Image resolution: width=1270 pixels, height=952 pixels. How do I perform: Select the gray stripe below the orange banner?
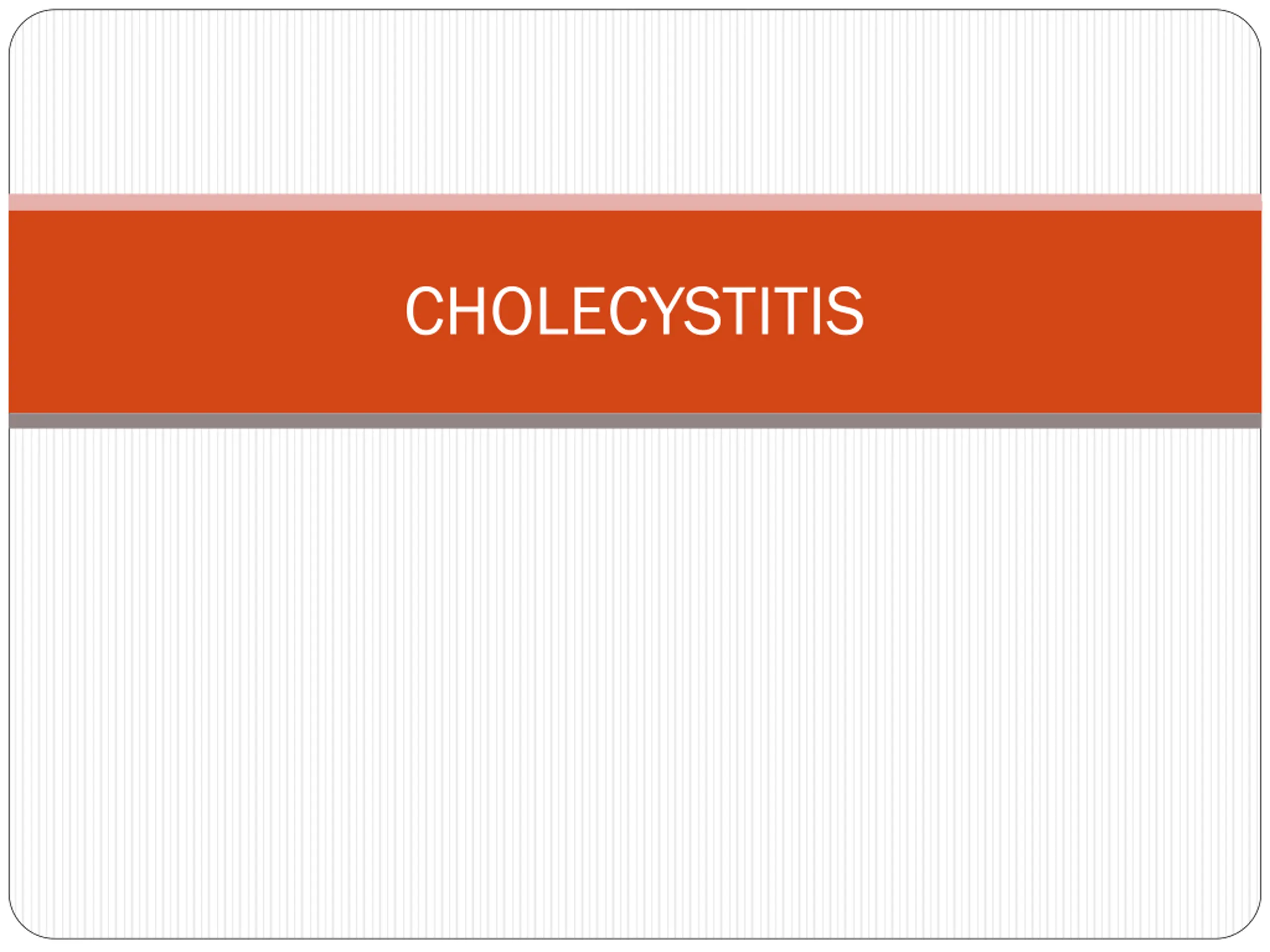pyautogui.click(x=635, y=420)
